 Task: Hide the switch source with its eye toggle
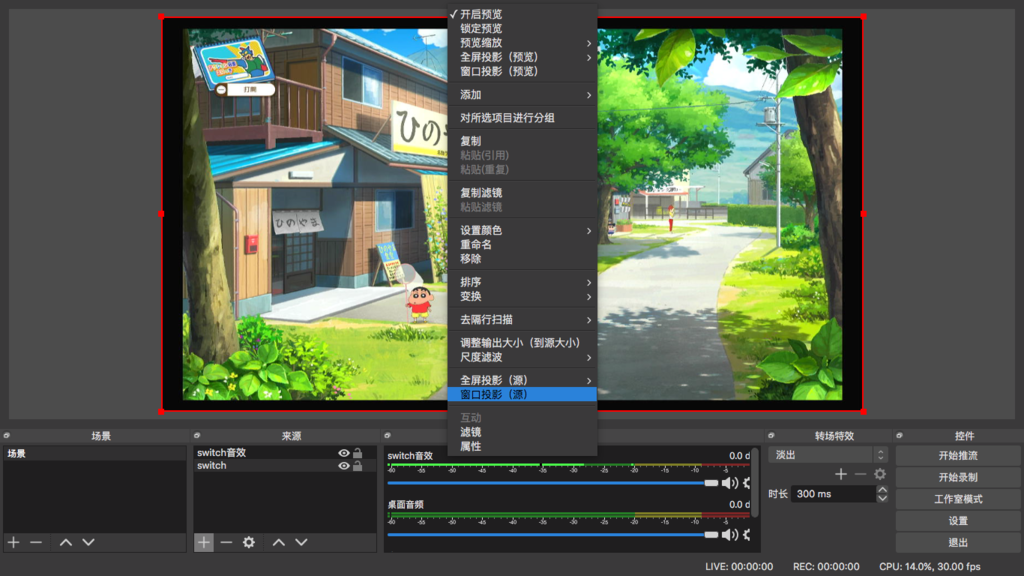tap(342, 465)
